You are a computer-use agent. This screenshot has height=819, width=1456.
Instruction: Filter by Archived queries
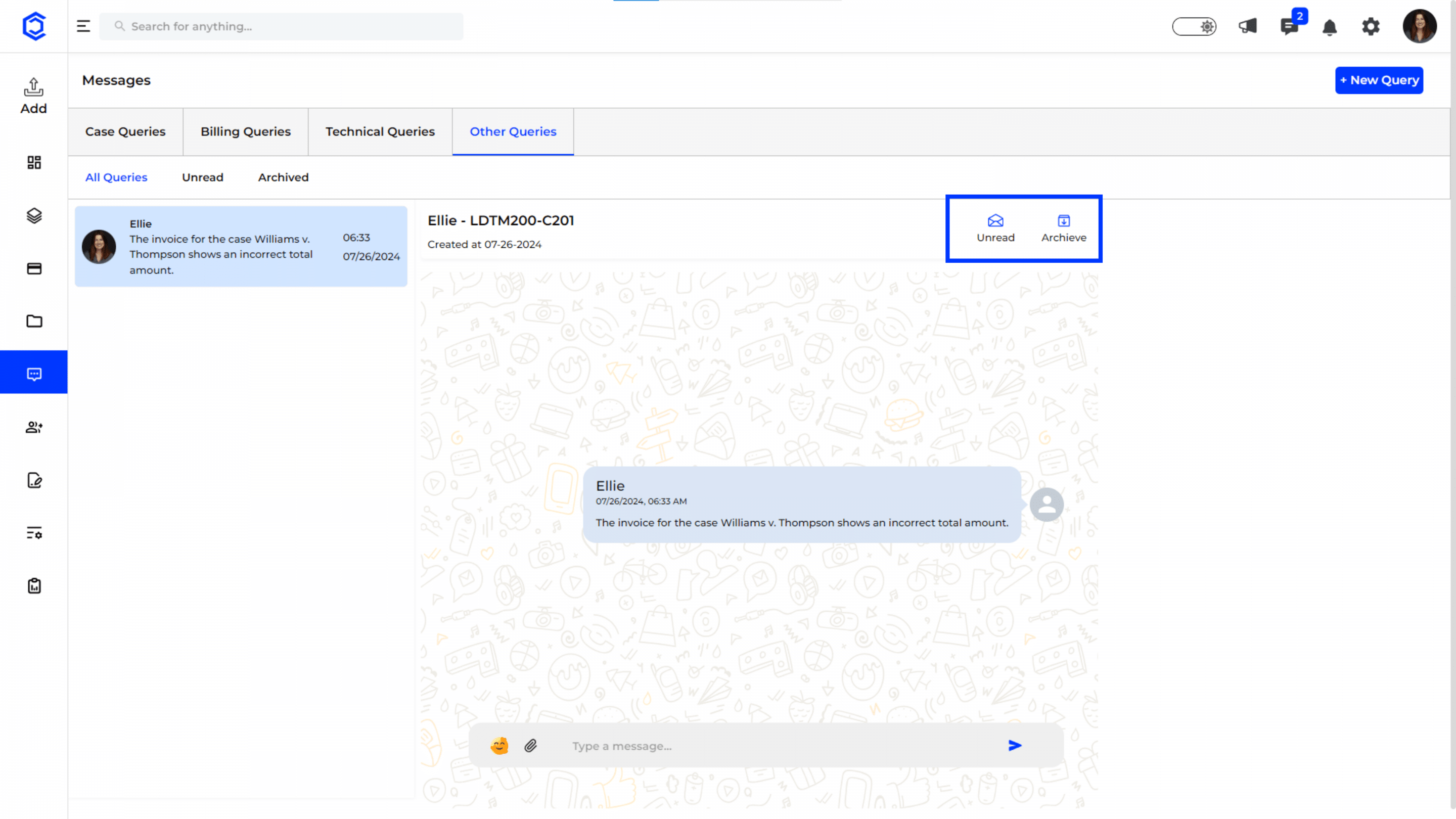coord(283,177)
